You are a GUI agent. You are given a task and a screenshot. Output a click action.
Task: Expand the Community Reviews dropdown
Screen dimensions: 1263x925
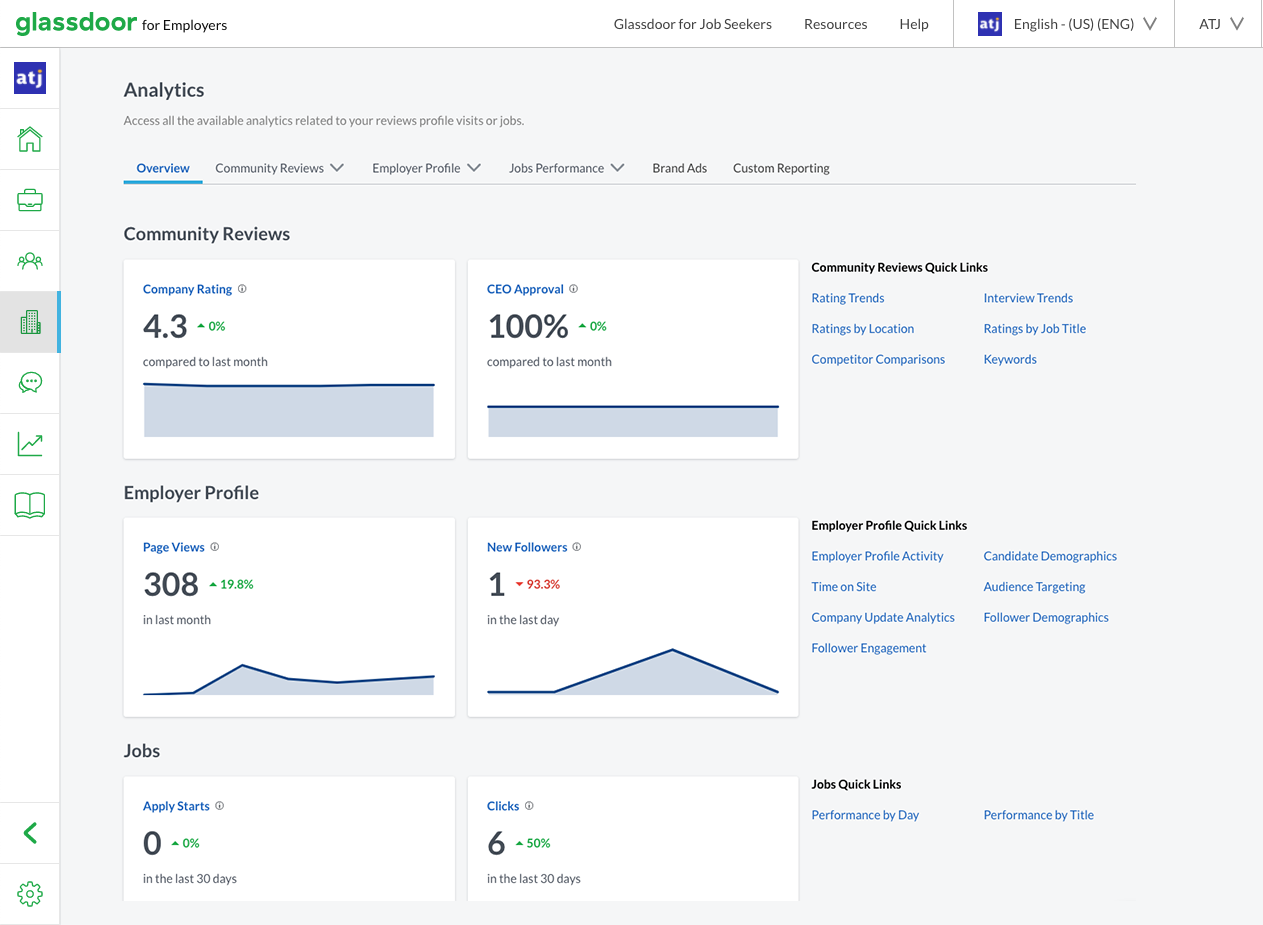click(x=280, y=168)
